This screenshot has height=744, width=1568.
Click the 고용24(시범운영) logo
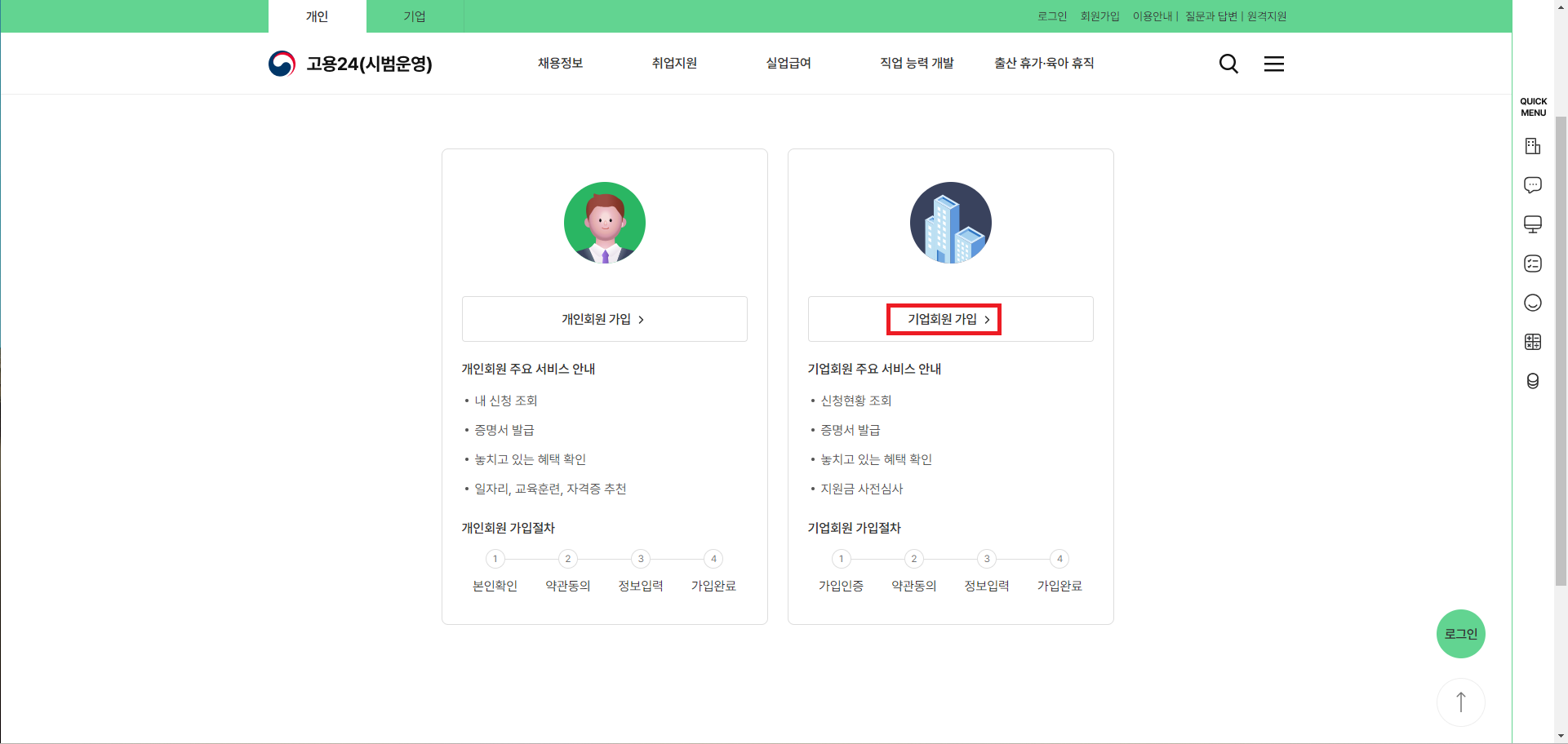tap(350, 64)
